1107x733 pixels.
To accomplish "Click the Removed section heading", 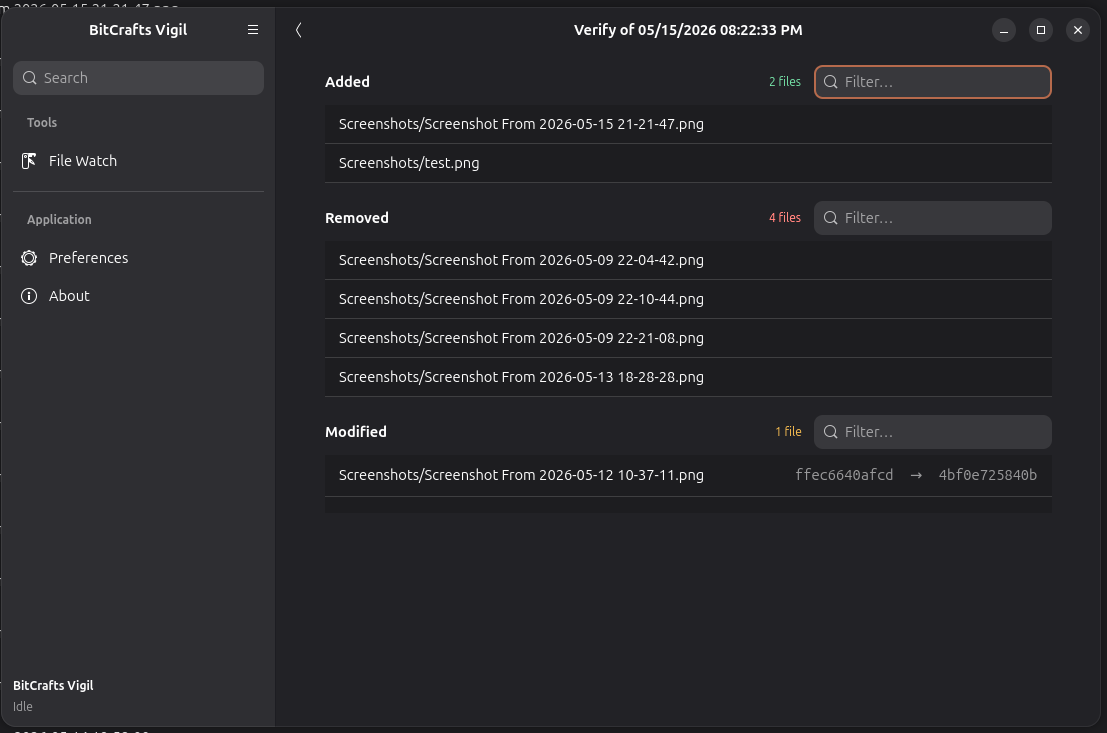I will (x=357, y=218).
